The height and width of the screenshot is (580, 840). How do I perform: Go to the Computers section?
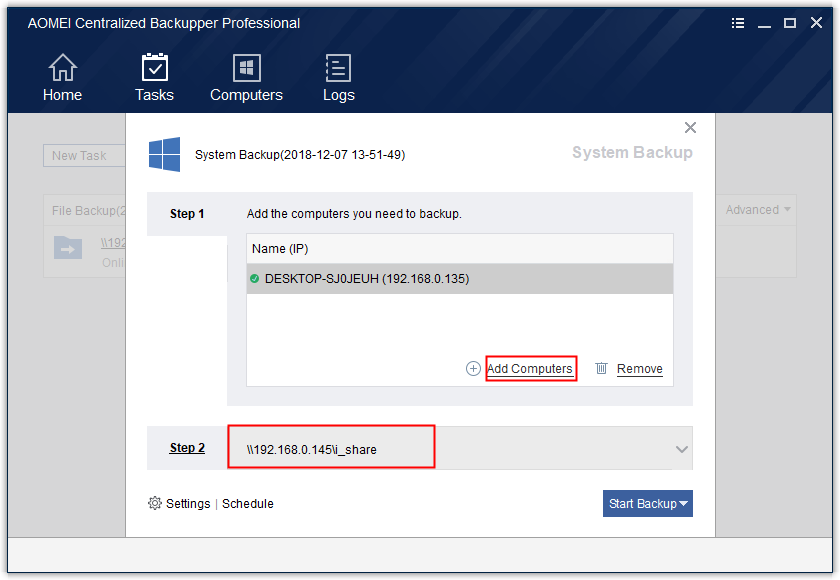[x=246, y=78]
